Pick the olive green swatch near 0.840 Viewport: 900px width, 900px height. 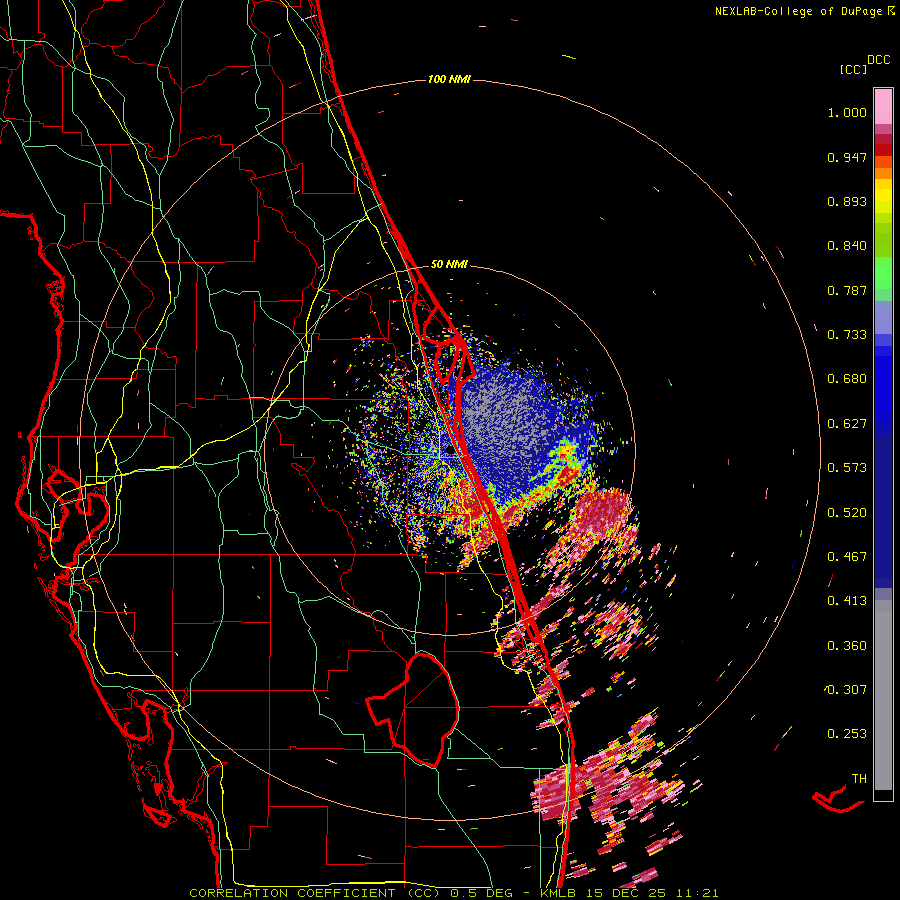pos(883,240)
